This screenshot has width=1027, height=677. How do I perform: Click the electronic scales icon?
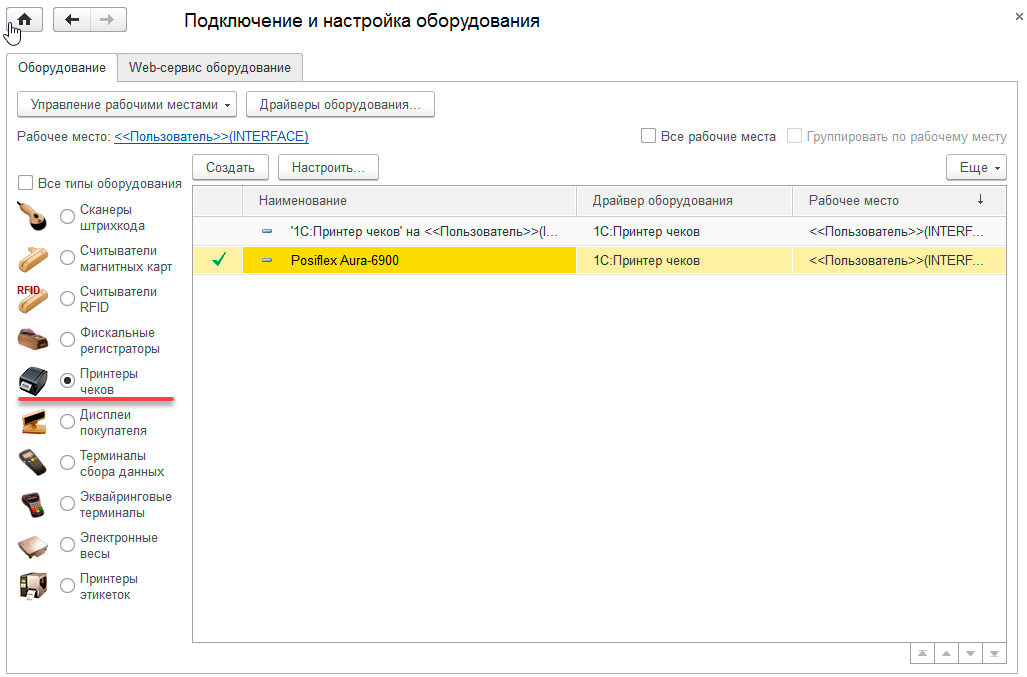[x=32, y=545]
